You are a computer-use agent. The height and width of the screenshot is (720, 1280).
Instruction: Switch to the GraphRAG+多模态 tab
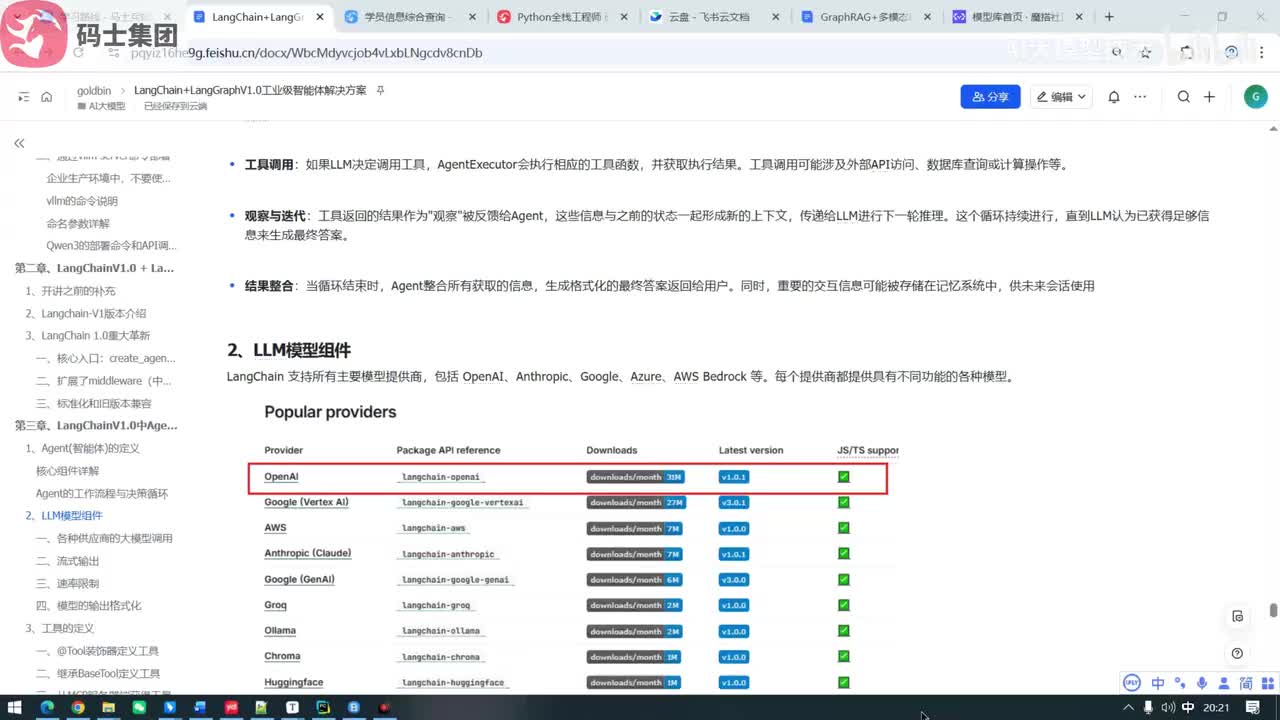coord(865,17)
